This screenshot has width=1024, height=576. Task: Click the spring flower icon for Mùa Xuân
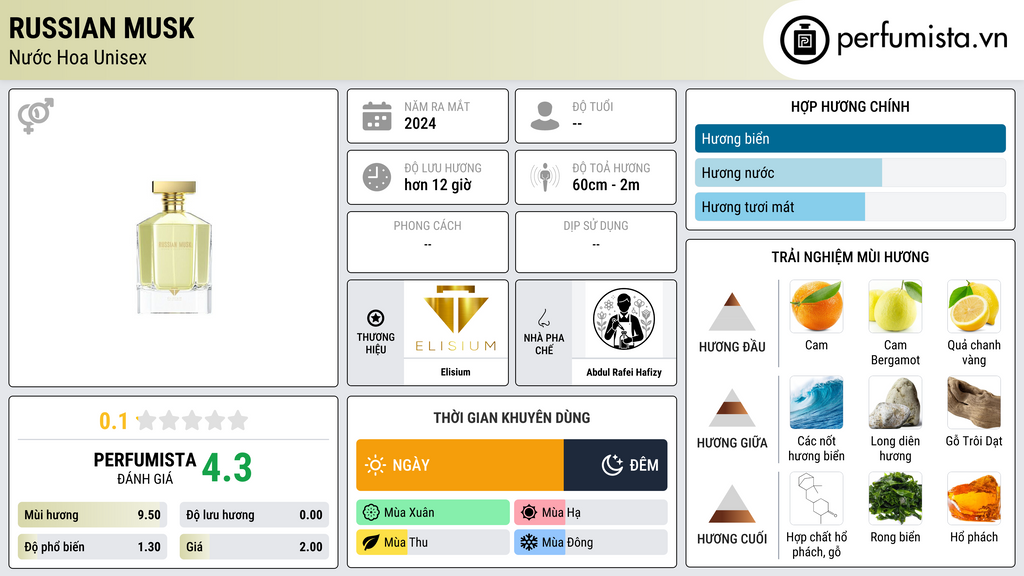pyautogui.click(x=371, y=513)
